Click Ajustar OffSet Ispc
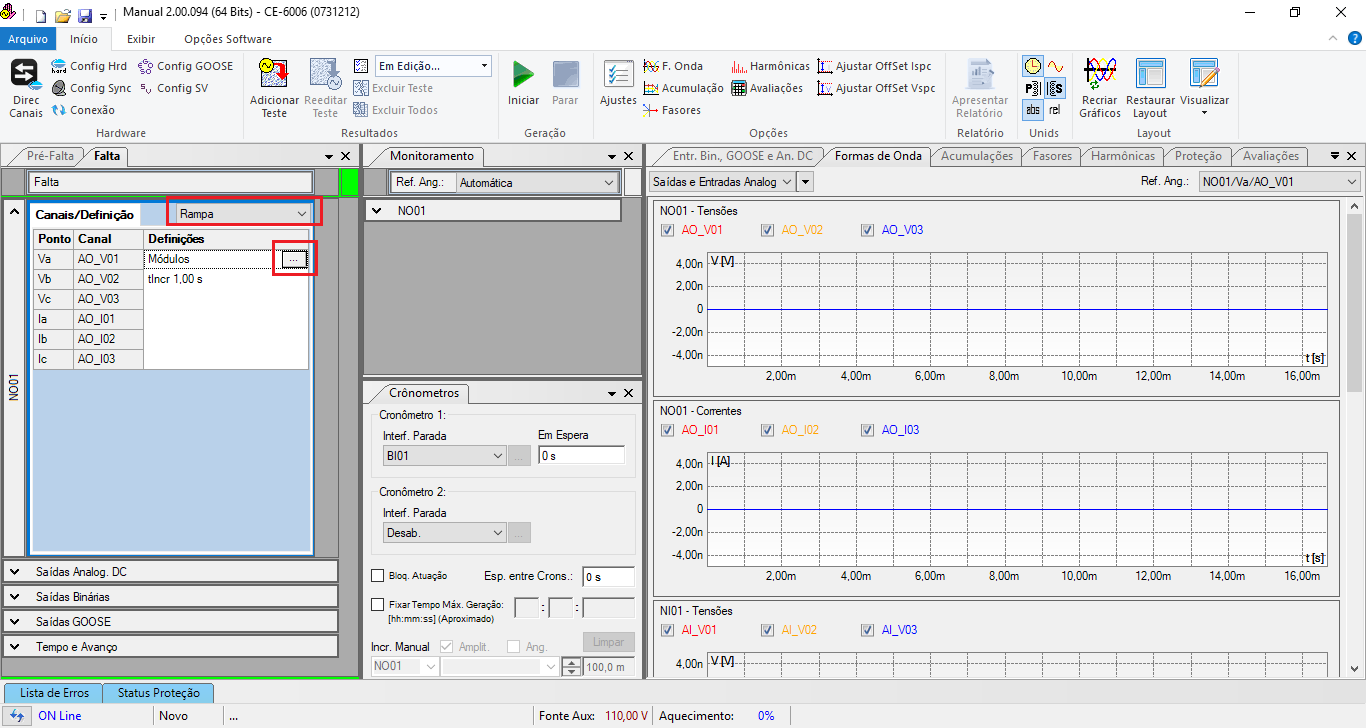 coord(874,66)
